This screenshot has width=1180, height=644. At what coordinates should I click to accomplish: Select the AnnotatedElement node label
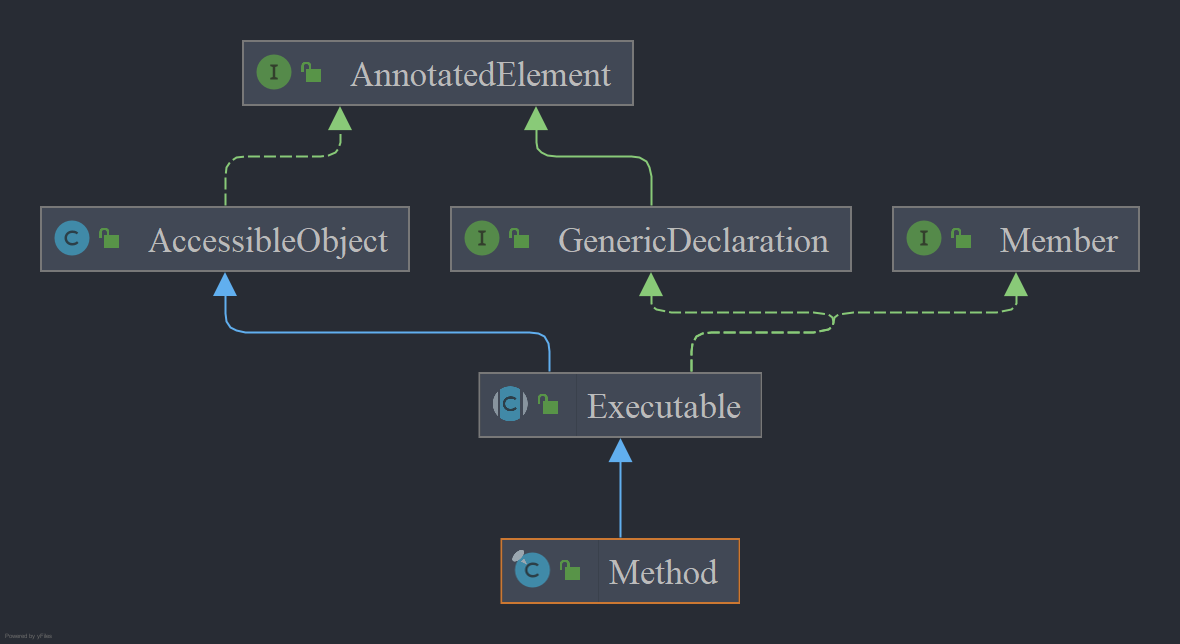click(481, 74)
